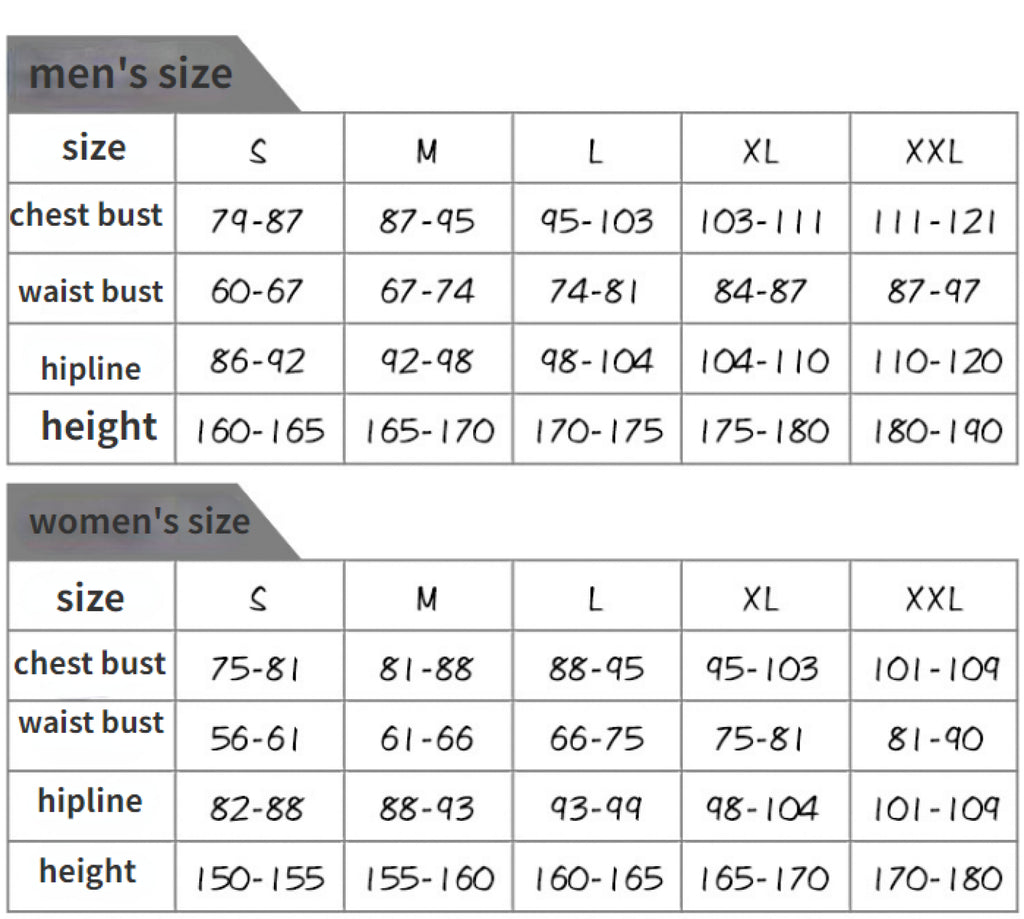The image size is (1024, 919).
Task: Click women's waist bust cell 81-90
Action: 934,739
